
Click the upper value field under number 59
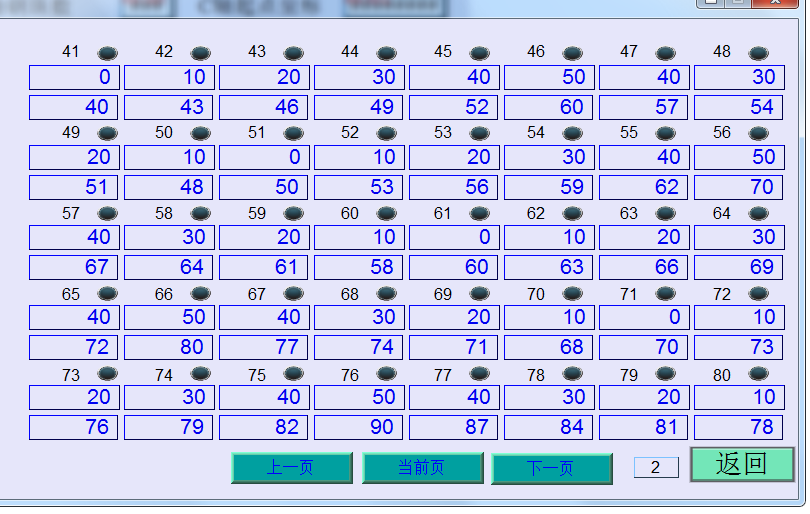[264, 237]
